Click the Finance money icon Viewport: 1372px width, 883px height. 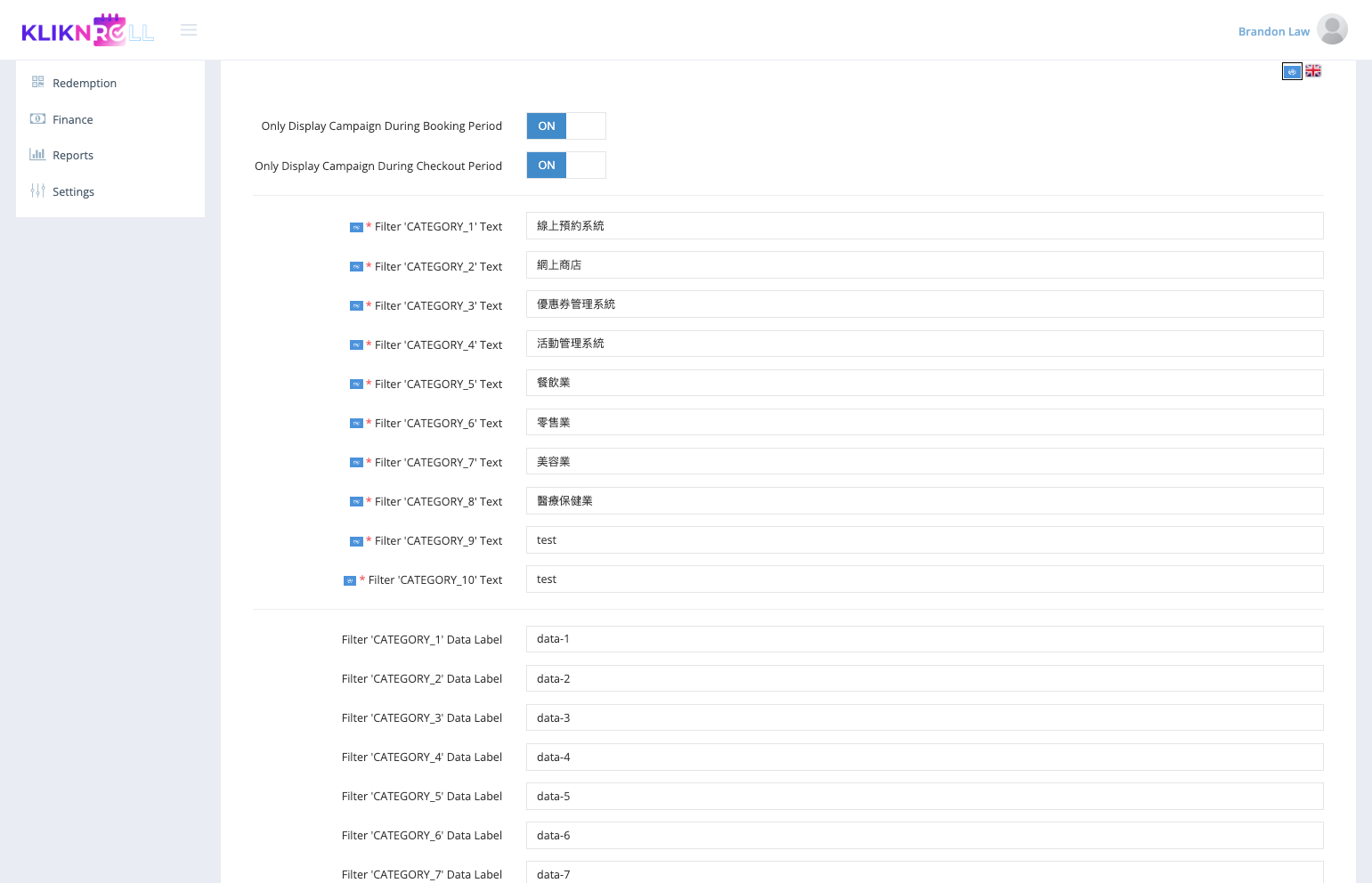pyautogui.click(x=37, y=118)
